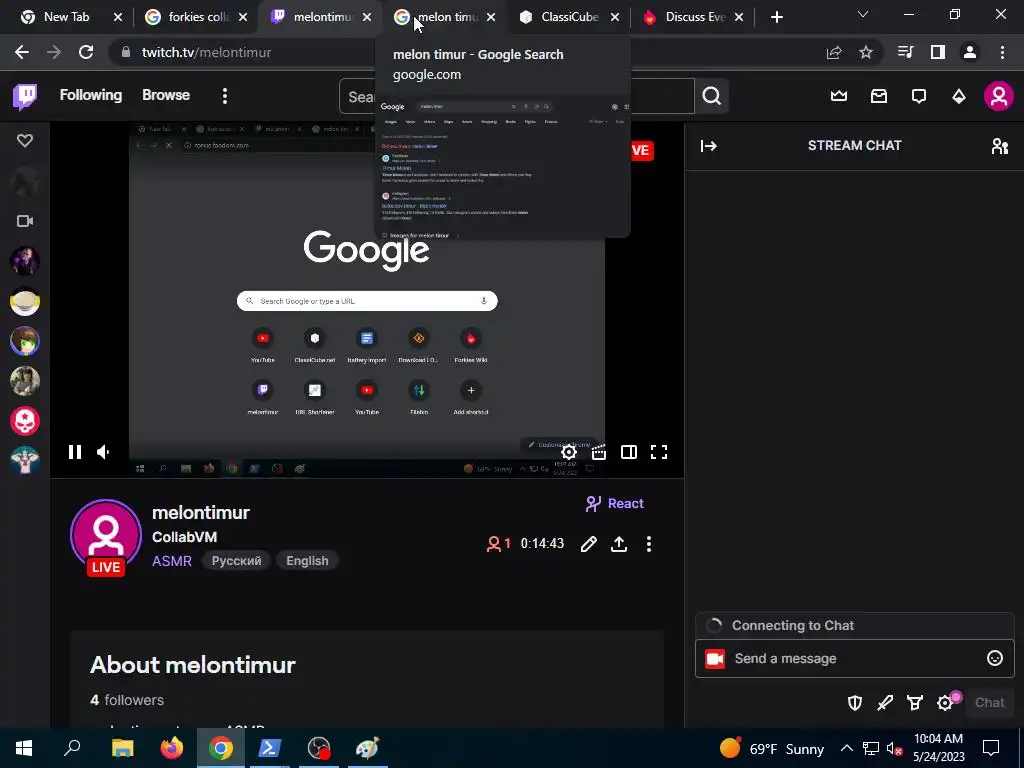The width and height of the screenshot is (1024, 768).
Task: Open chat settings gear icon
Action: tap(945, 703)
